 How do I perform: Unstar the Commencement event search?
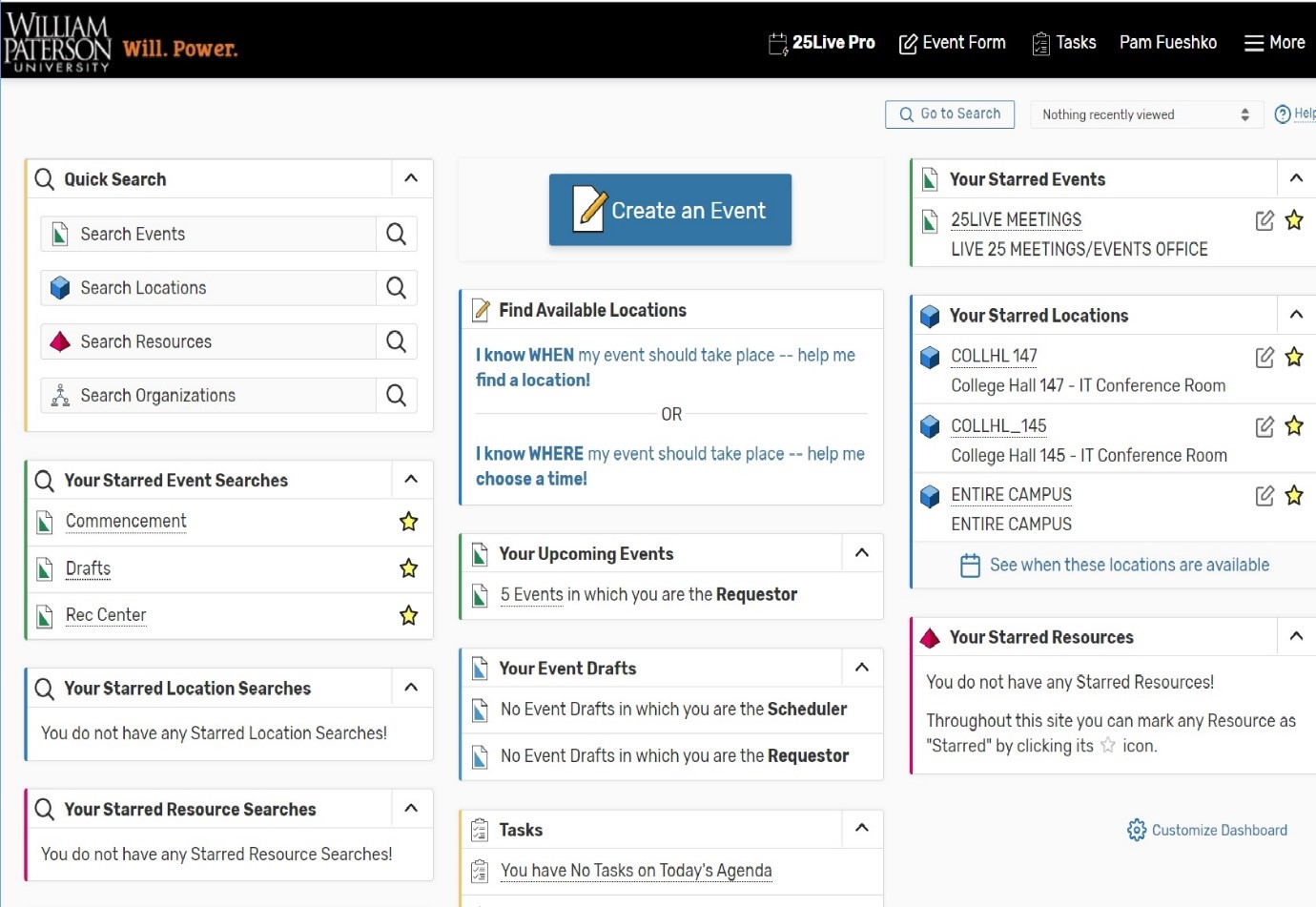[x=409, y=522]
